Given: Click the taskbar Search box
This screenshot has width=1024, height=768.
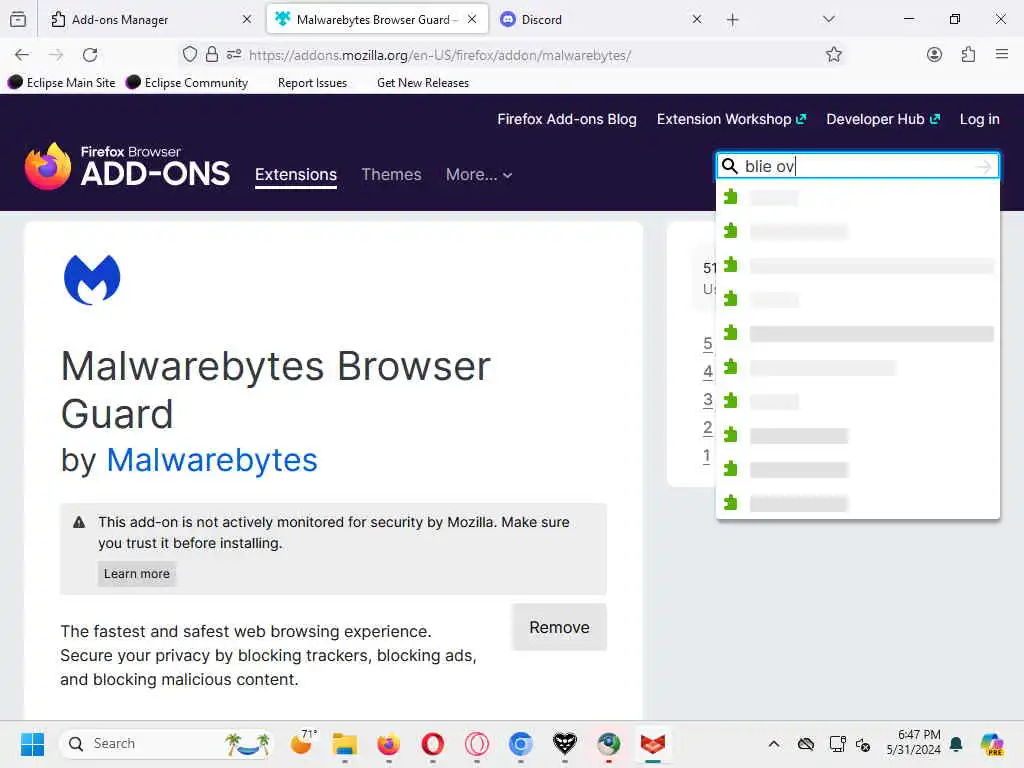Looking at the screenshot, I should point(165,744).
